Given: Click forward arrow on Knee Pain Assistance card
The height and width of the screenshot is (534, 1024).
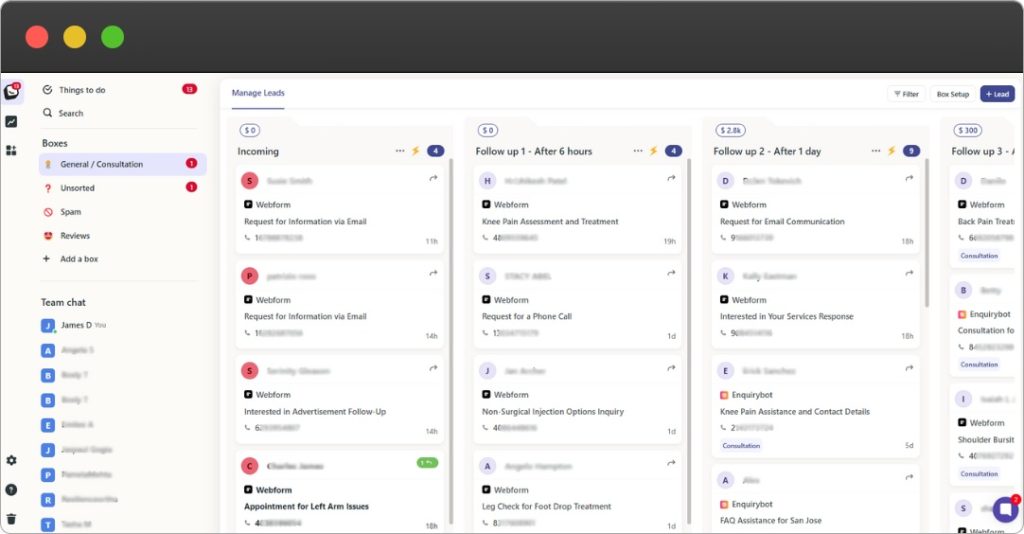Looking at the screenshot, I should (x=909, y=368).
